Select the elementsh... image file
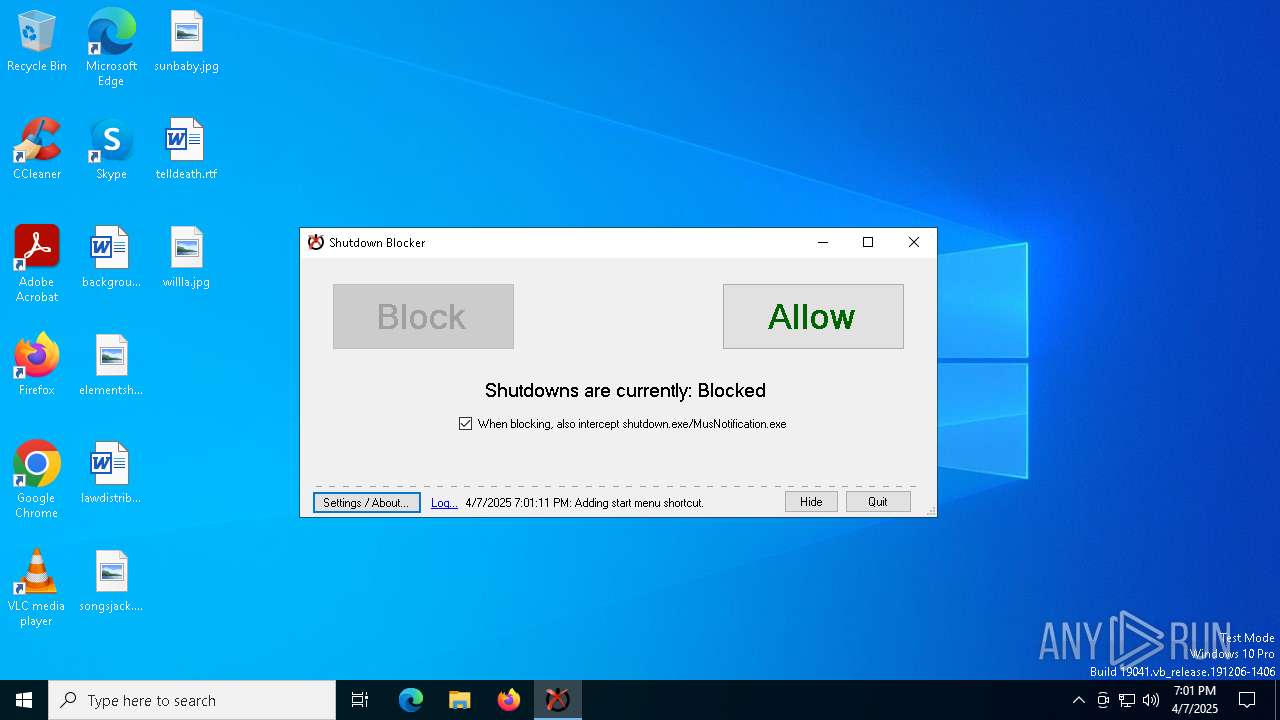 point(111,365)
